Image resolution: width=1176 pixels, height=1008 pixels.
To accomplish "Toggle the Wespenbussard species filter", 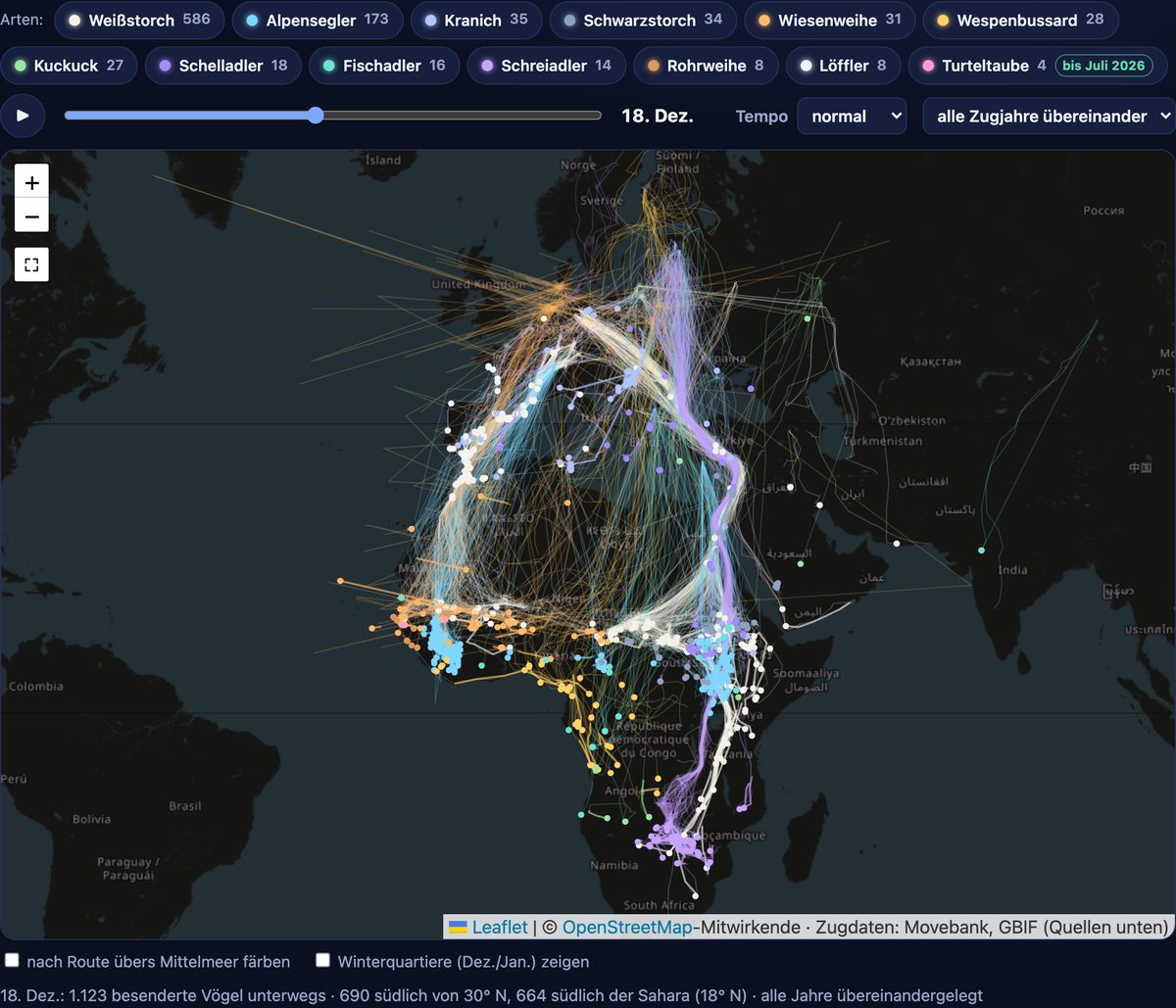I will (1020, 20).
